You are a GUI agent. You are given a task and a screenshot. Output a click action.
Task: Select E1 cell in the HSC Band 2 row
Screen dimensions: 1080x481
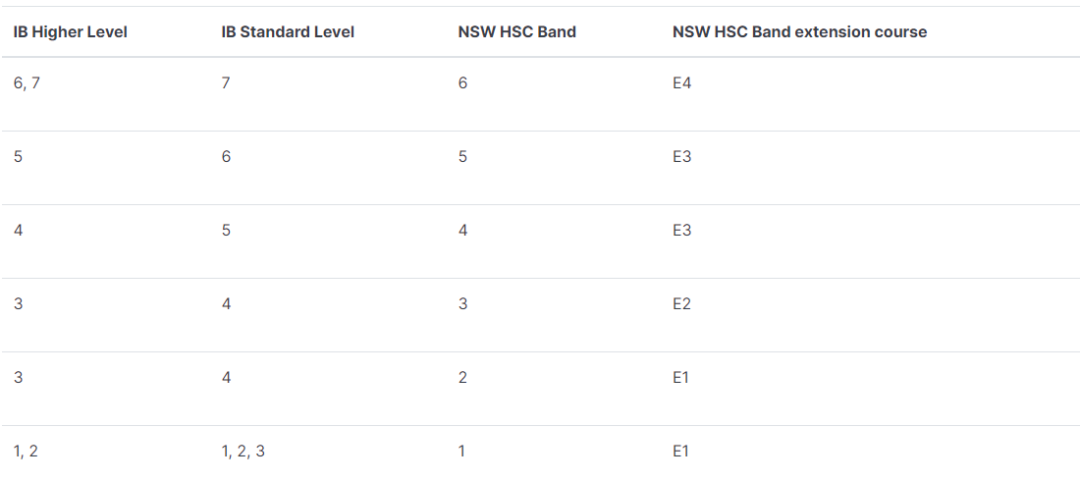click(681, 378)
